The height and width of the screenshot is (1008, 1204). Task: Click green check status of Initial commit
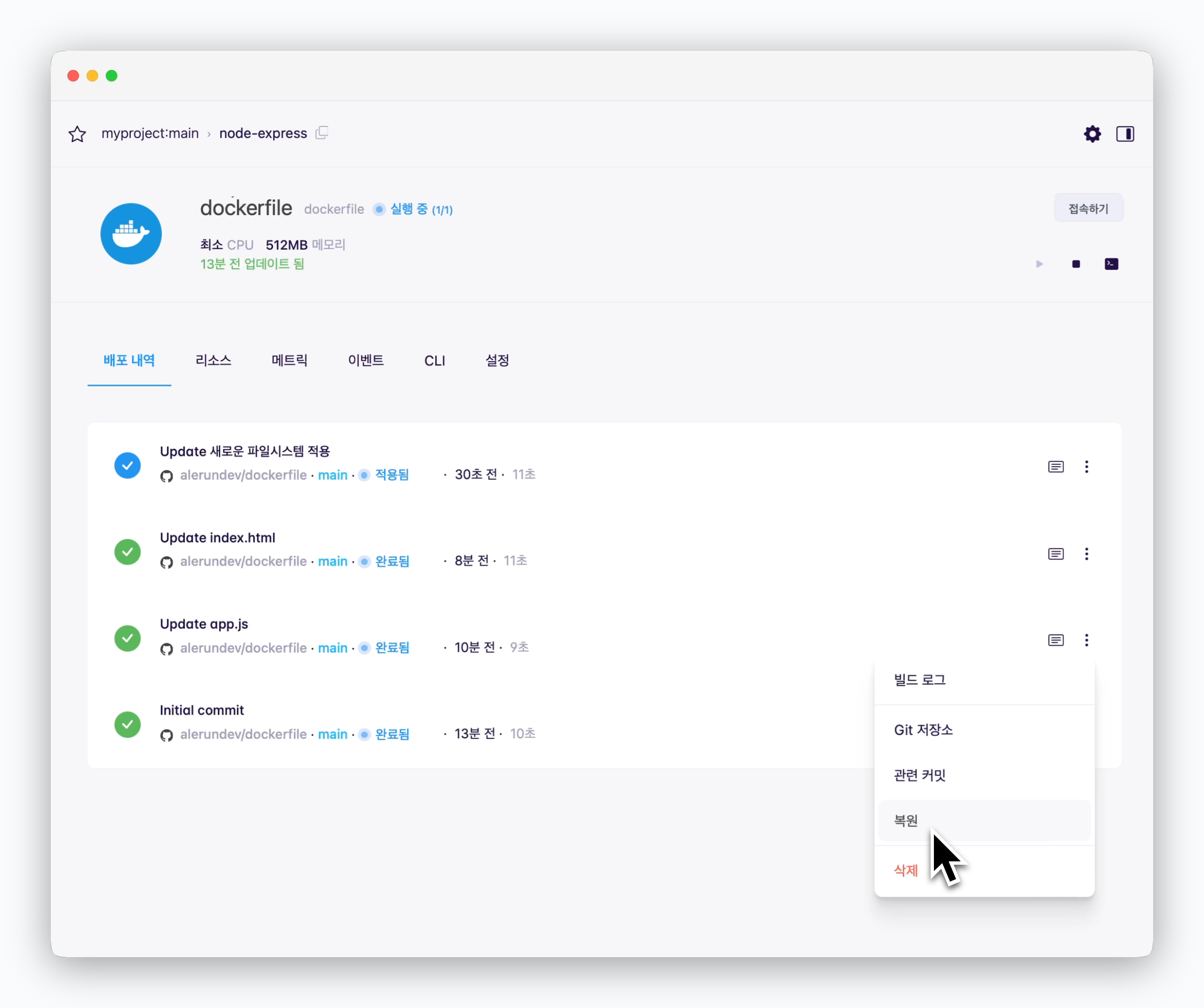coord(127,725)
